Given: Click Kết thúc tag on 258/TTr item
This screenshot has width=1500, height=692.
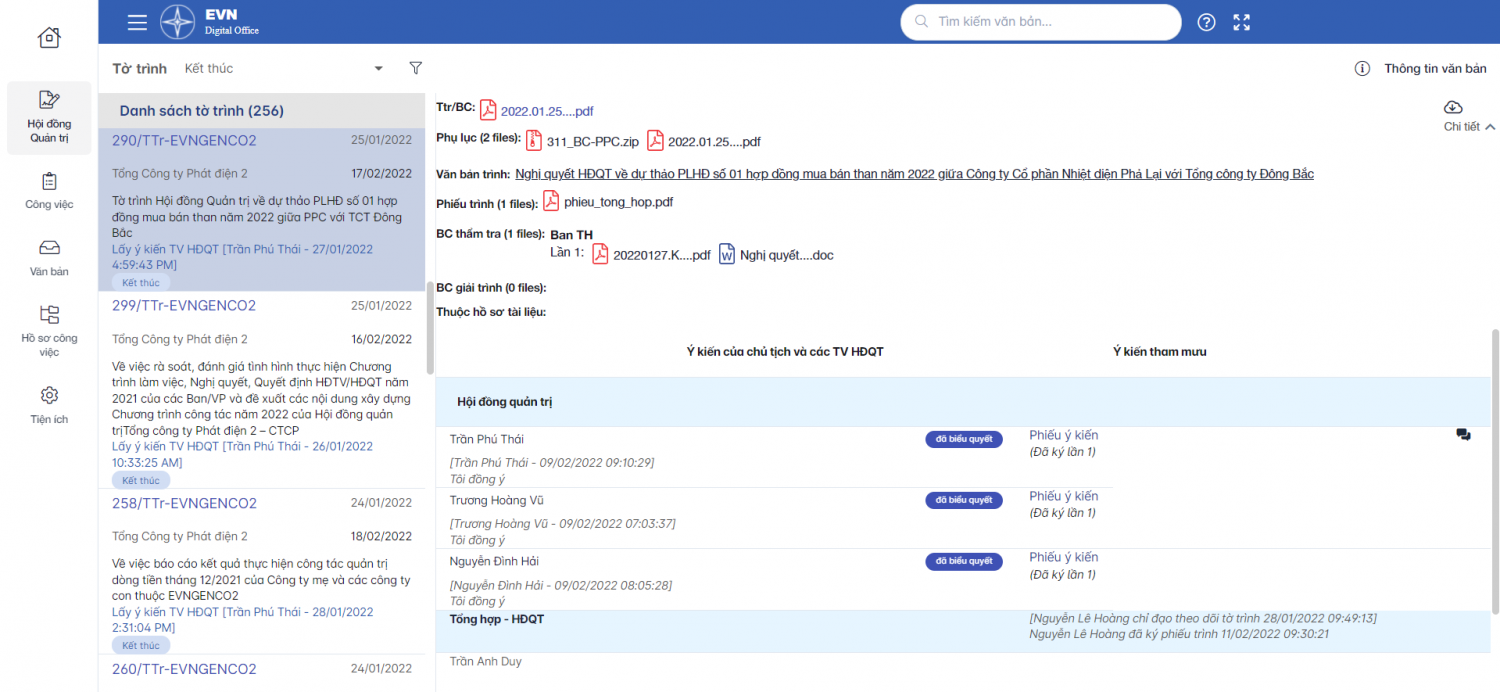Looking at the screenshot, I should pyautogui.click(x=141, y=646).
